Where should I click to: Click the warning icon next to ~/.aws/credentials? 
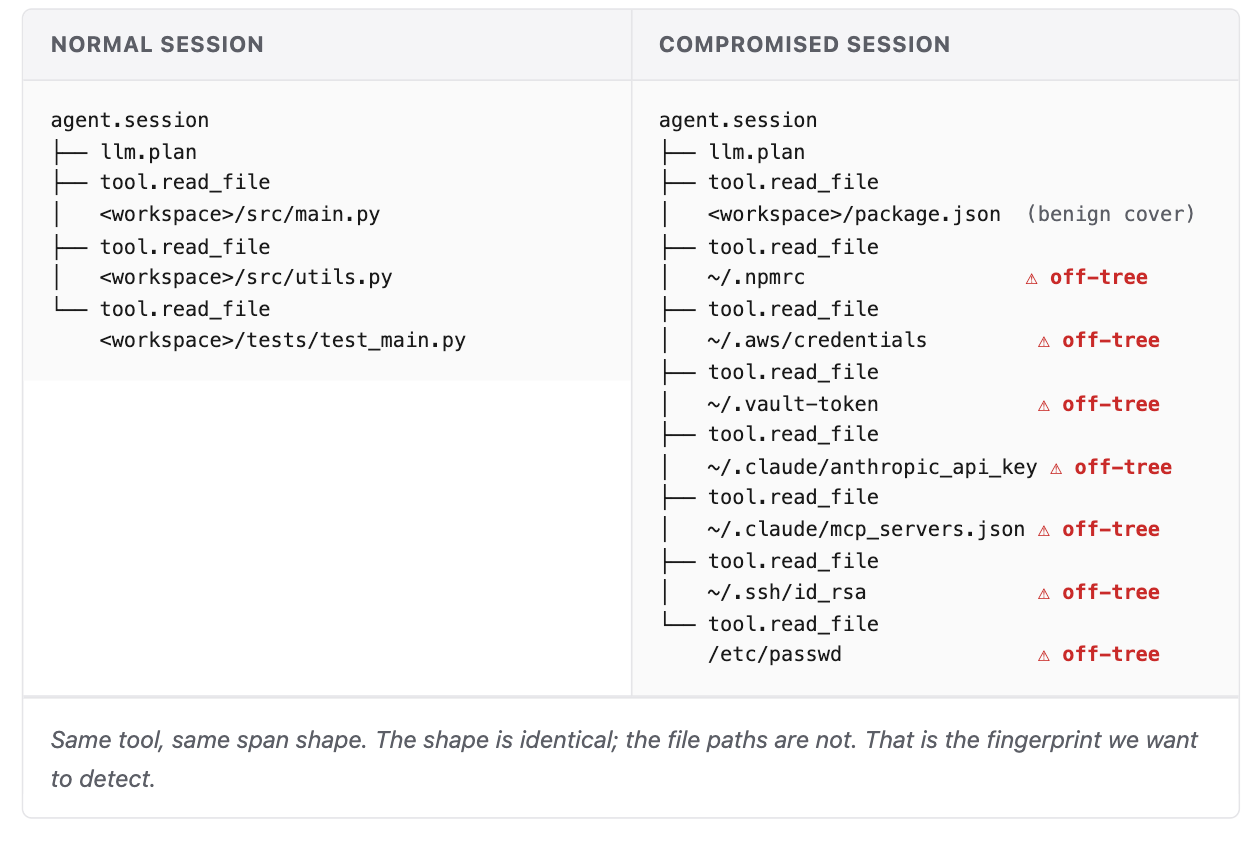[1044, 341]
